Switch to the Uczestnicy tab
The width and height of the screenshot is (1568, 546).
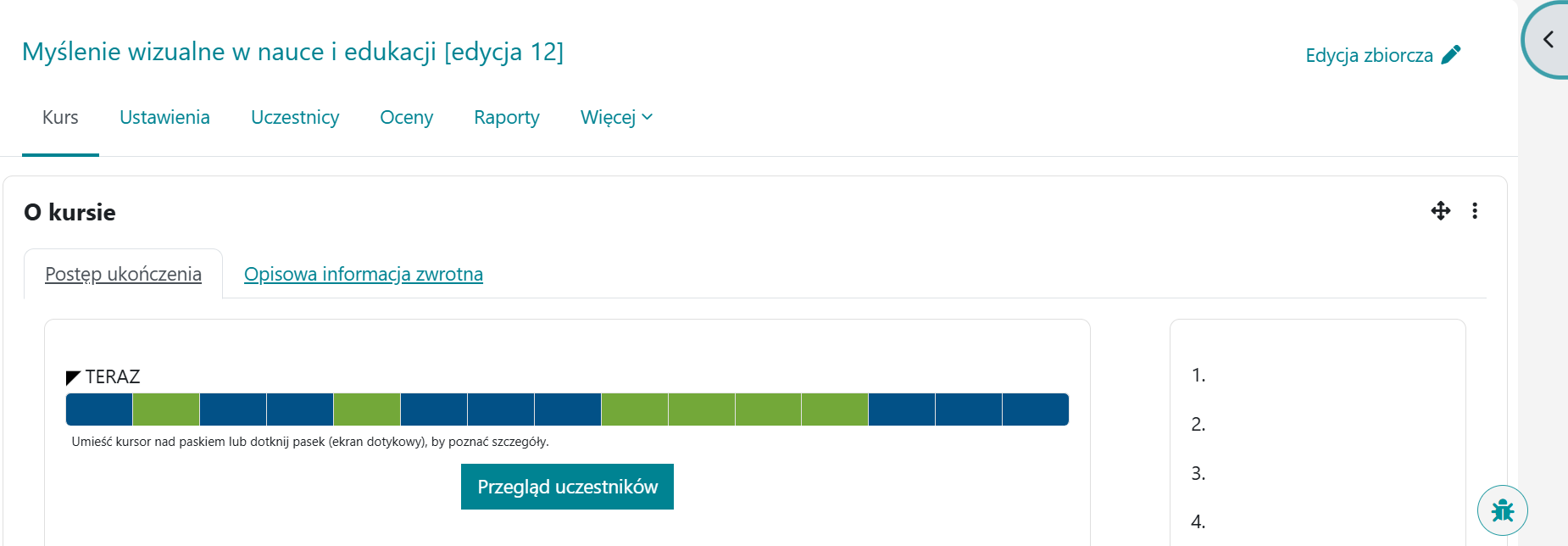point(295,118)
